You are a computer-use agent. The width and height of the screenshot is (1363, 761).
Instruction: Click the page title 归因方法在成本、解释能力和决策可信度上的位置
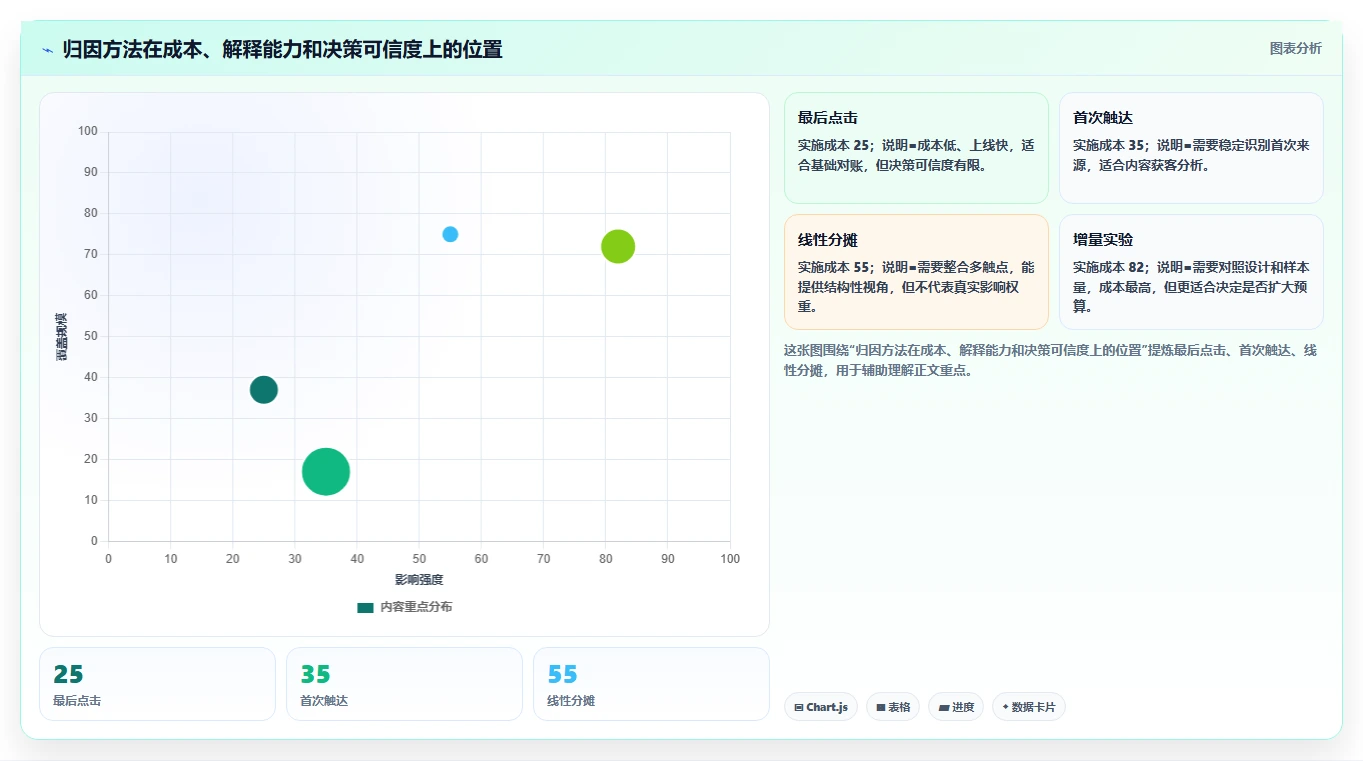282,49
